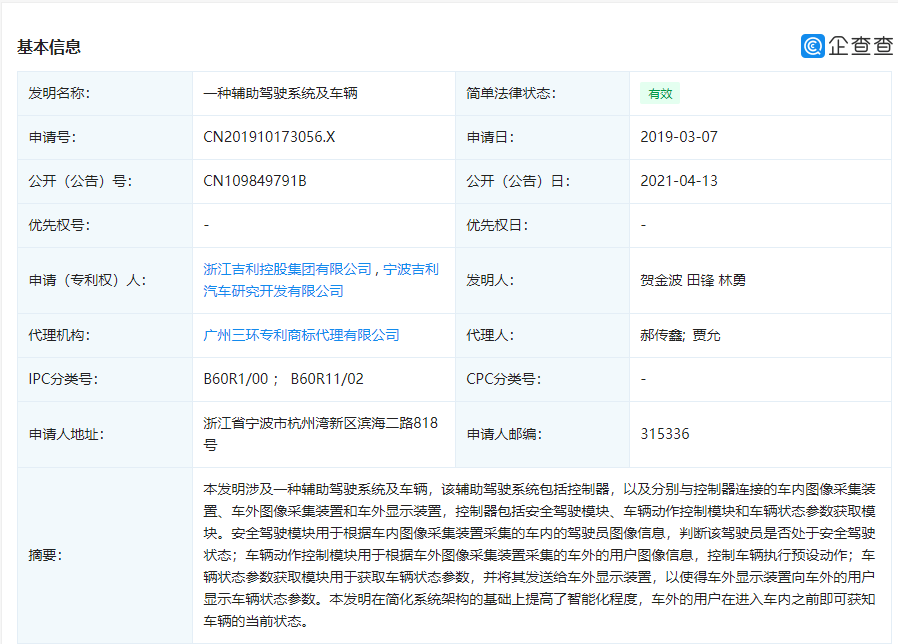This screenshot has height=644, width=898.
Task: Select the 公开（公告）号 label cell
Action: 105,181
